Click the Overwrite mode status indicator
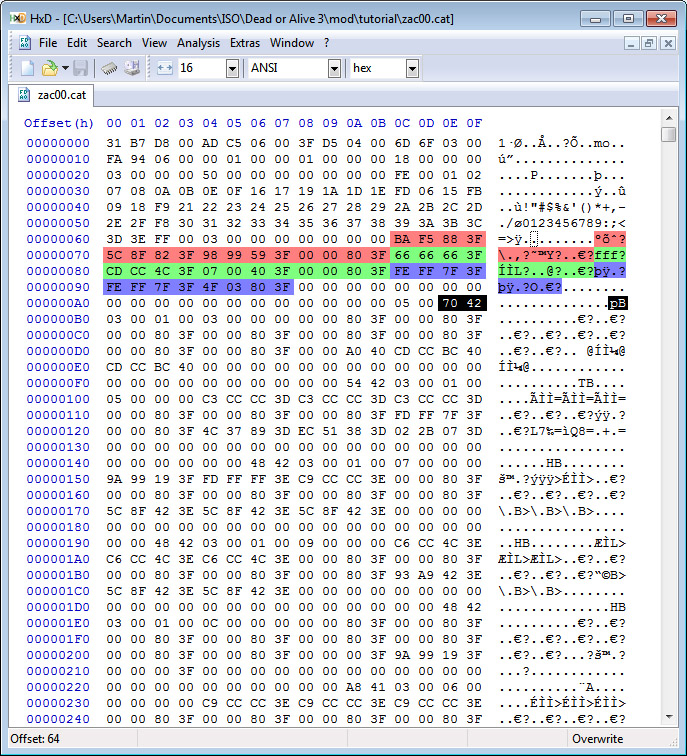 (597, 739)
